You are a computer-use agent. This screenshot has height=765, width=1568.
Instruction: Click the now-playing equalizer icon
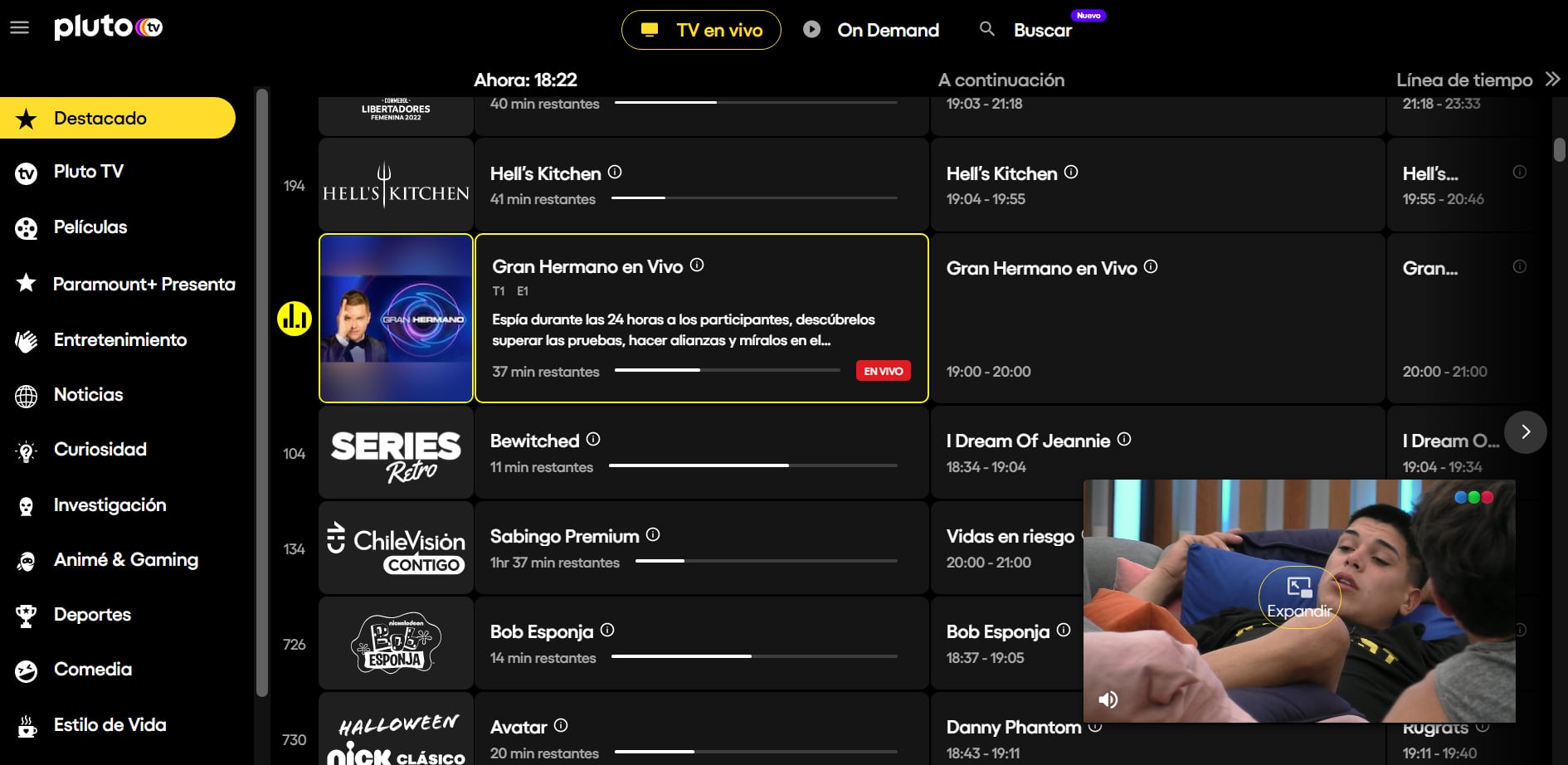click(x=295, y=319)
